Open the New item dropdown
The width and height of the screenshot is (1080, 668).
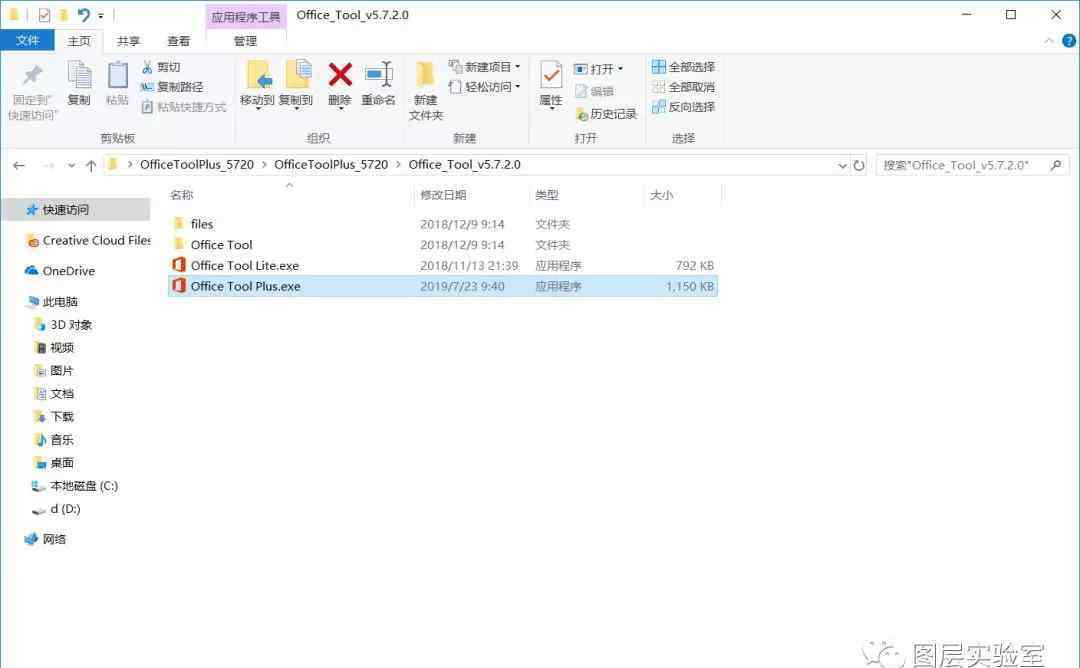click(x=484, y=67)
